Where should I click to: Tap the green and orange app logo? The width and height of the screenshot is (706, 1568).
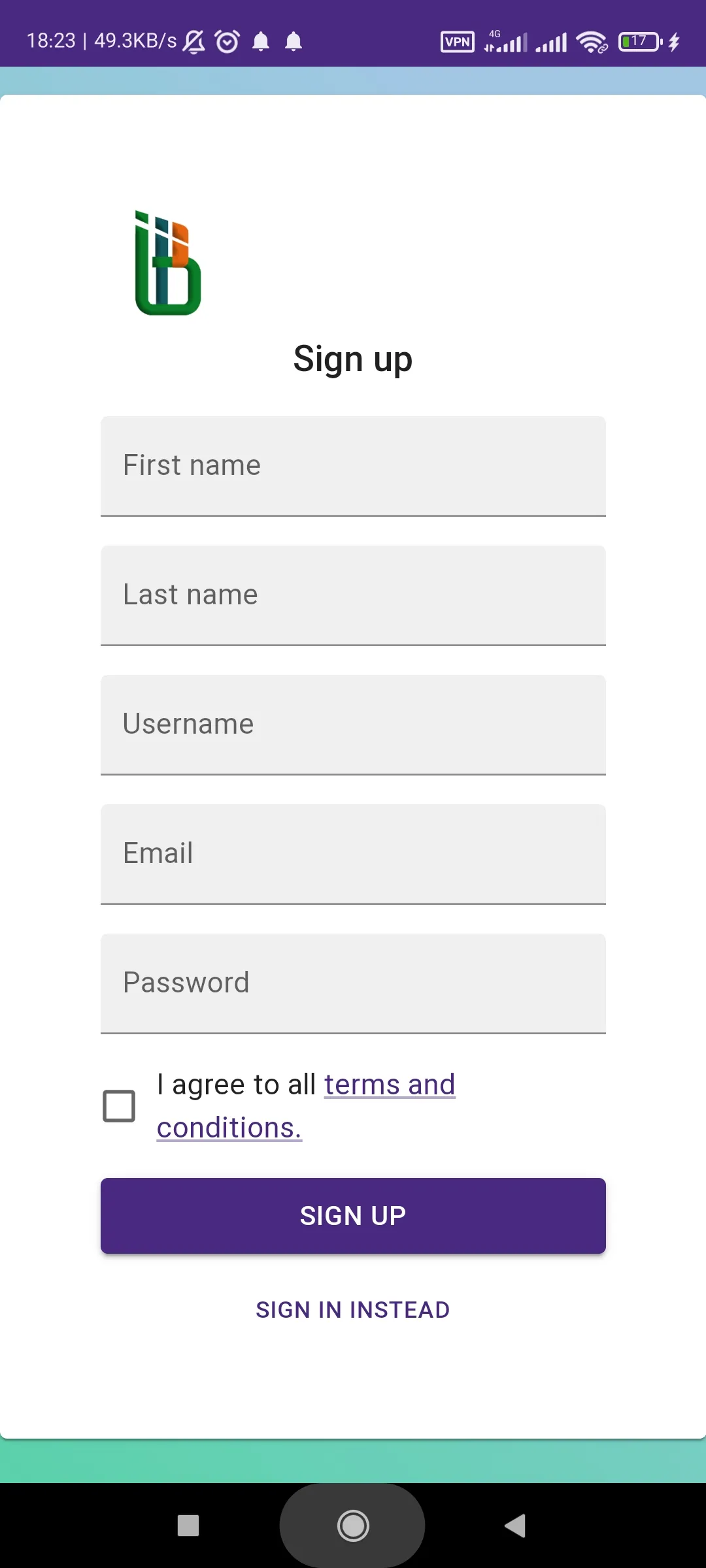click(x=167, y=263)
